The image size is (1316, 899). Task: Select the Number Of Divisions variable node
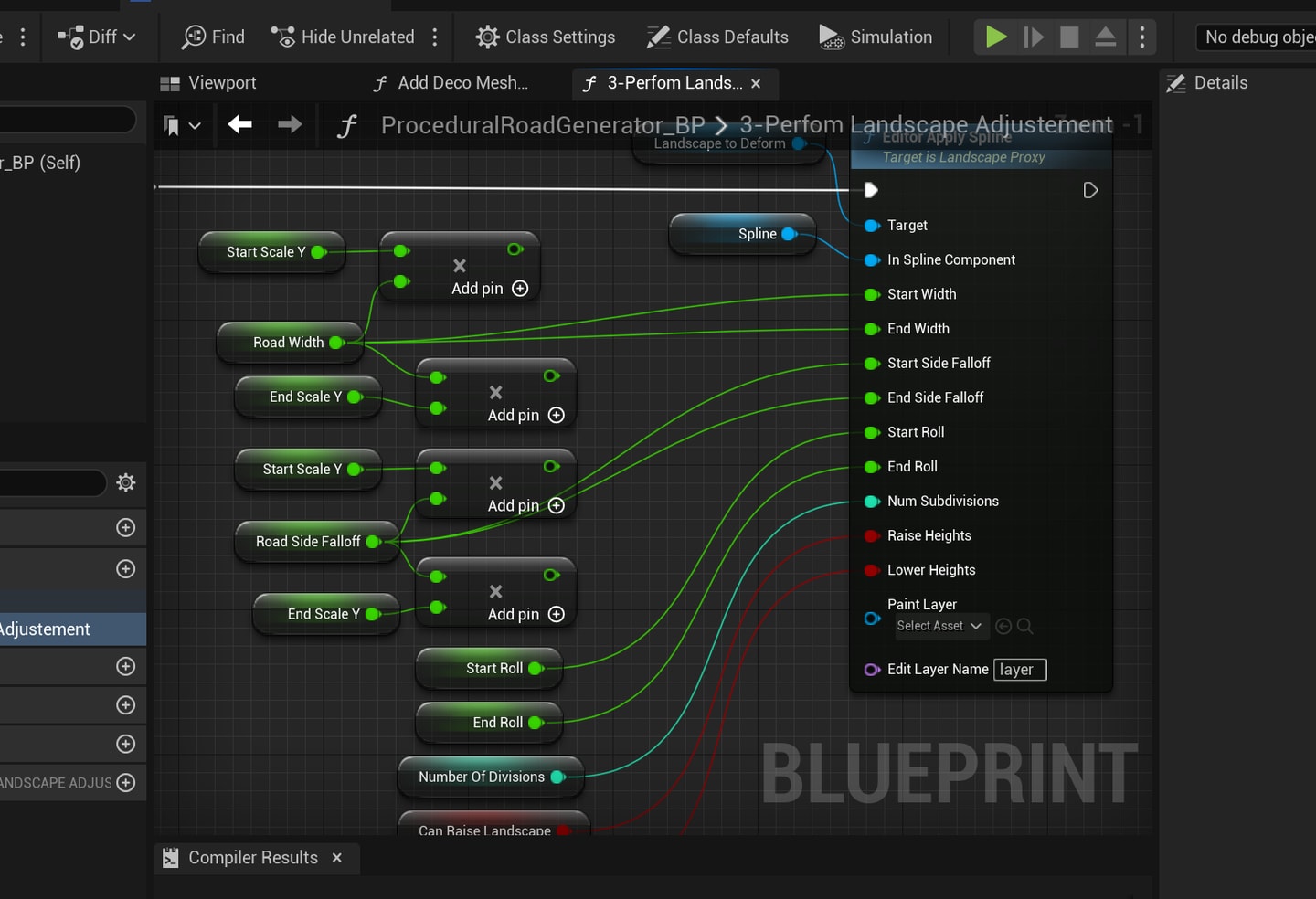pyautogui.click(x=491, y=777)
